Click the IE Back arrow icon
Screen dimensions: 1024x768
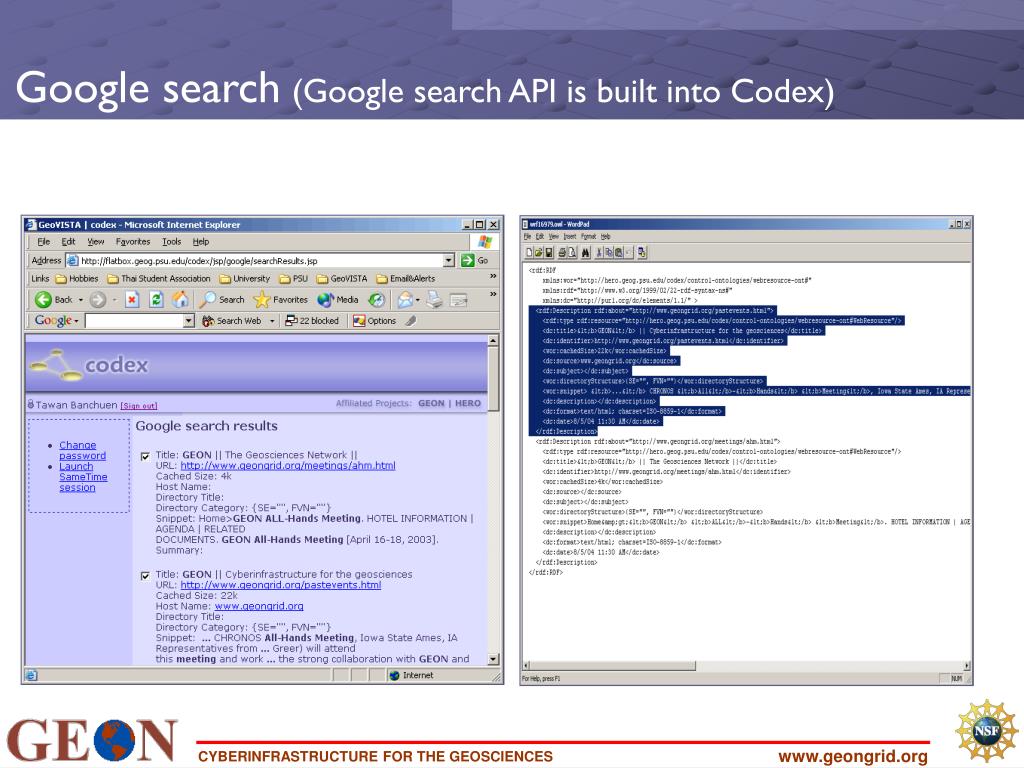[x=43, y=300]
